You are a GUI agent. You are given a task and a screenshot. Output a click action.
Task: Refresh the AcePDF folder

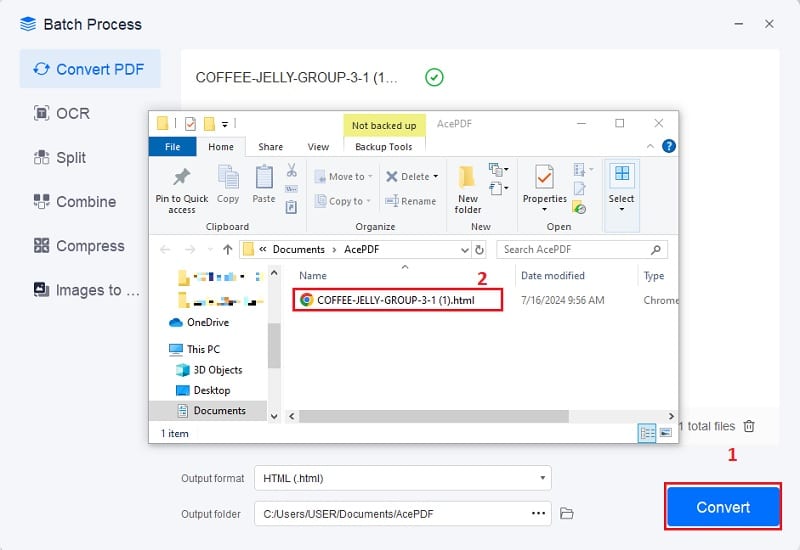click(x=479, y=250)
